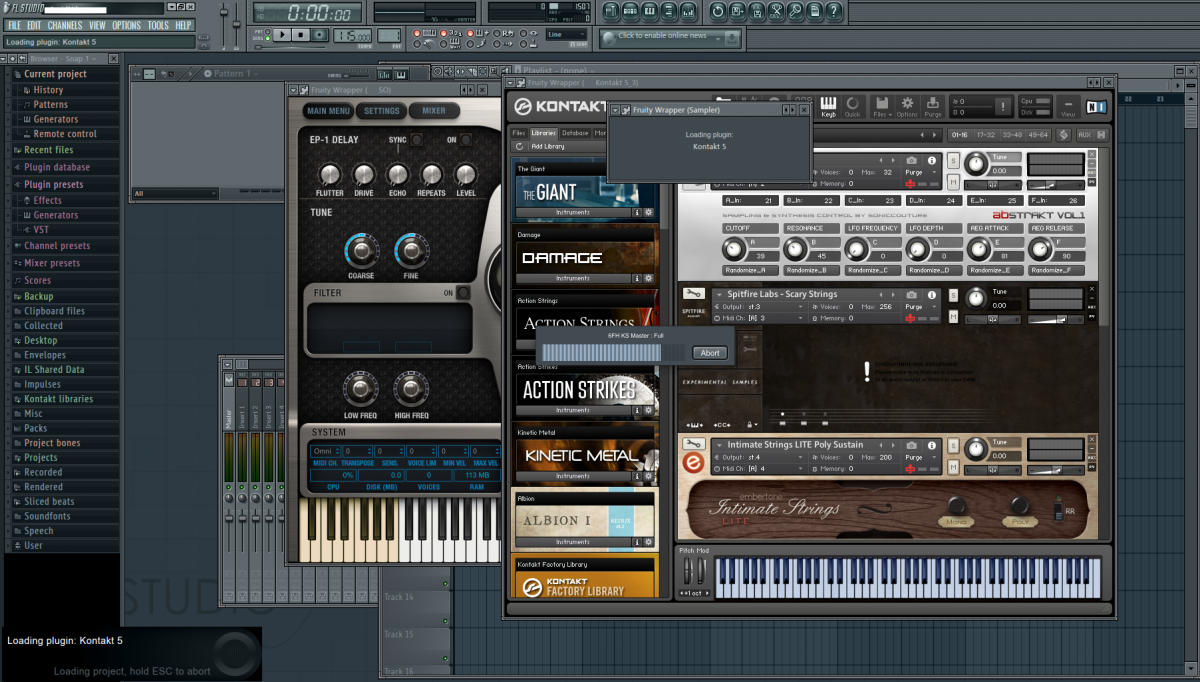Image resolution: width=1200 pixels, height=682 pixels.
Task: Click the FL Studio play button
Action: pos(283,34)
